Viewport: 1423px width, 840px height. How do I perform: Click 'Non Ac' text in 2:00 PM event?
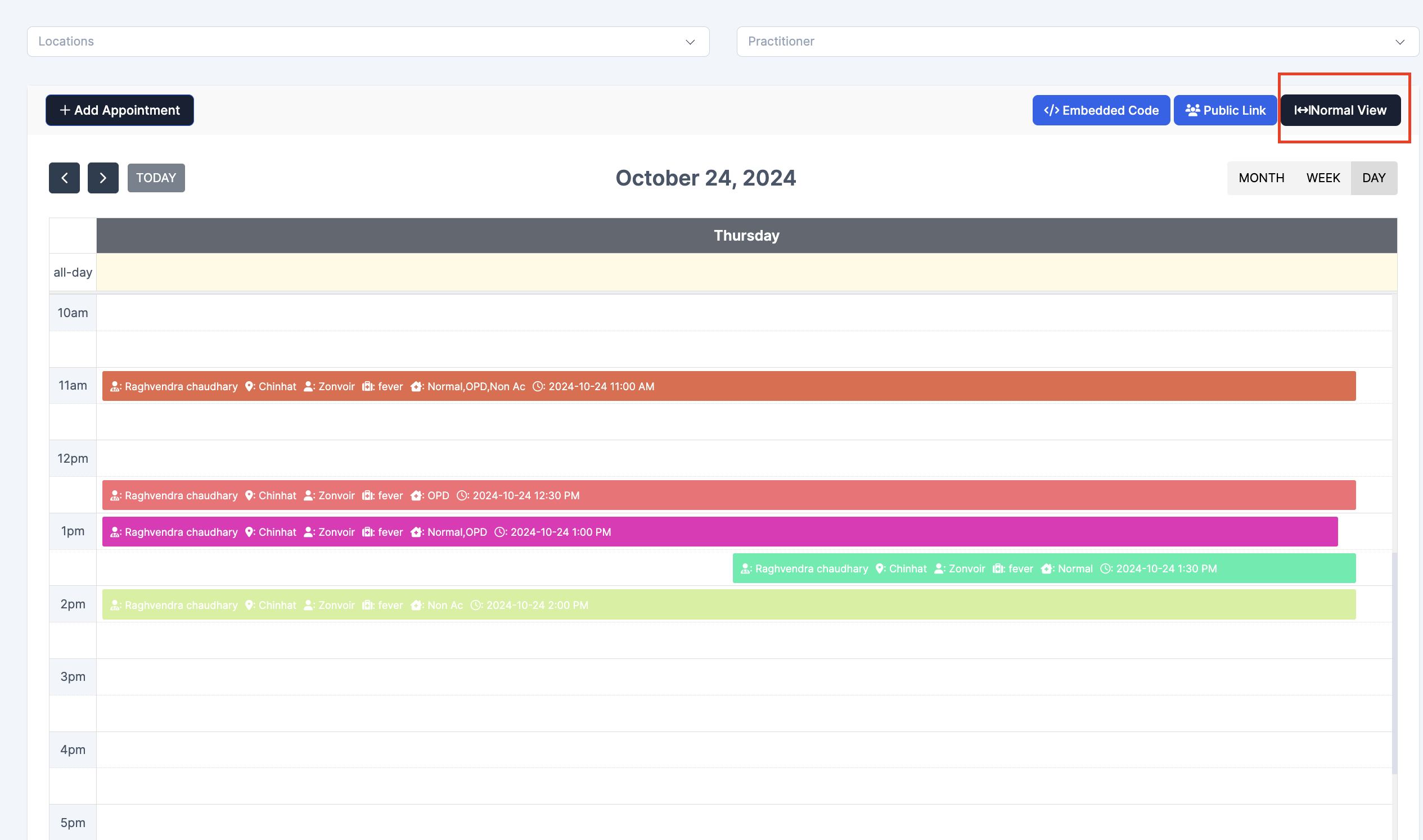445,605
